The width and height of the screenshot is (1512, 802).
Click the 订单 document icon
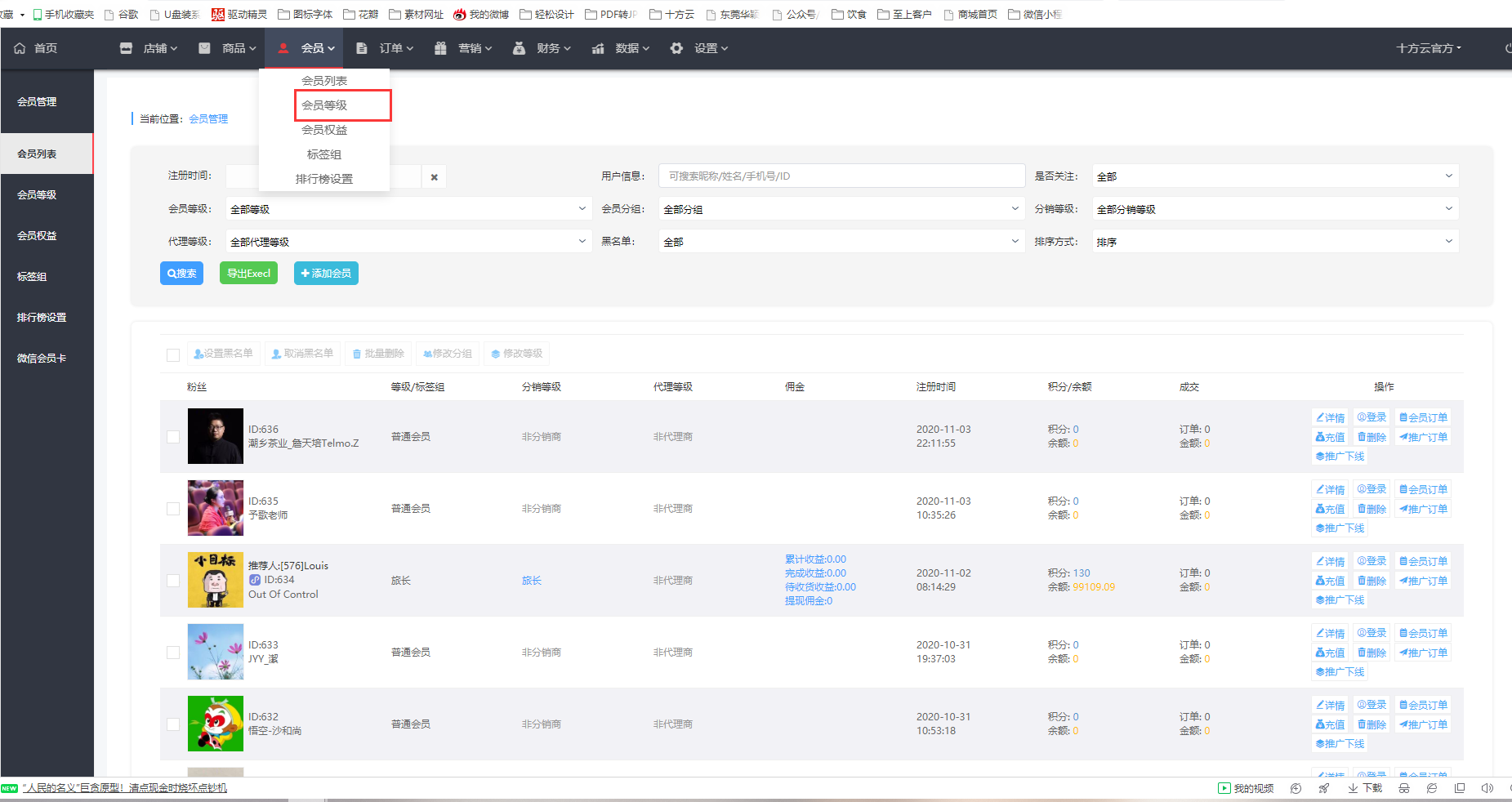(x=361, y=48)
